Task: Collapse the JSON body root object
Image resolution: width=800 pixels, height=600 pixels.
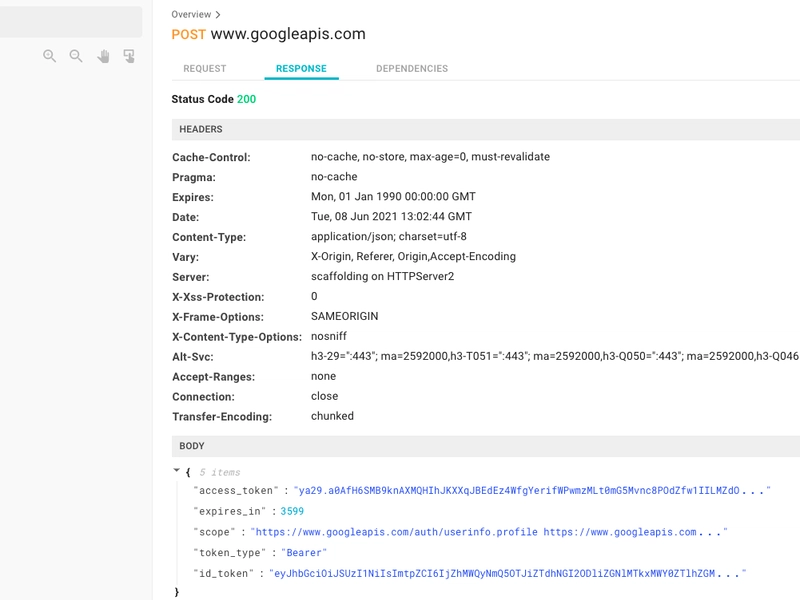Action: coord(177,470)
